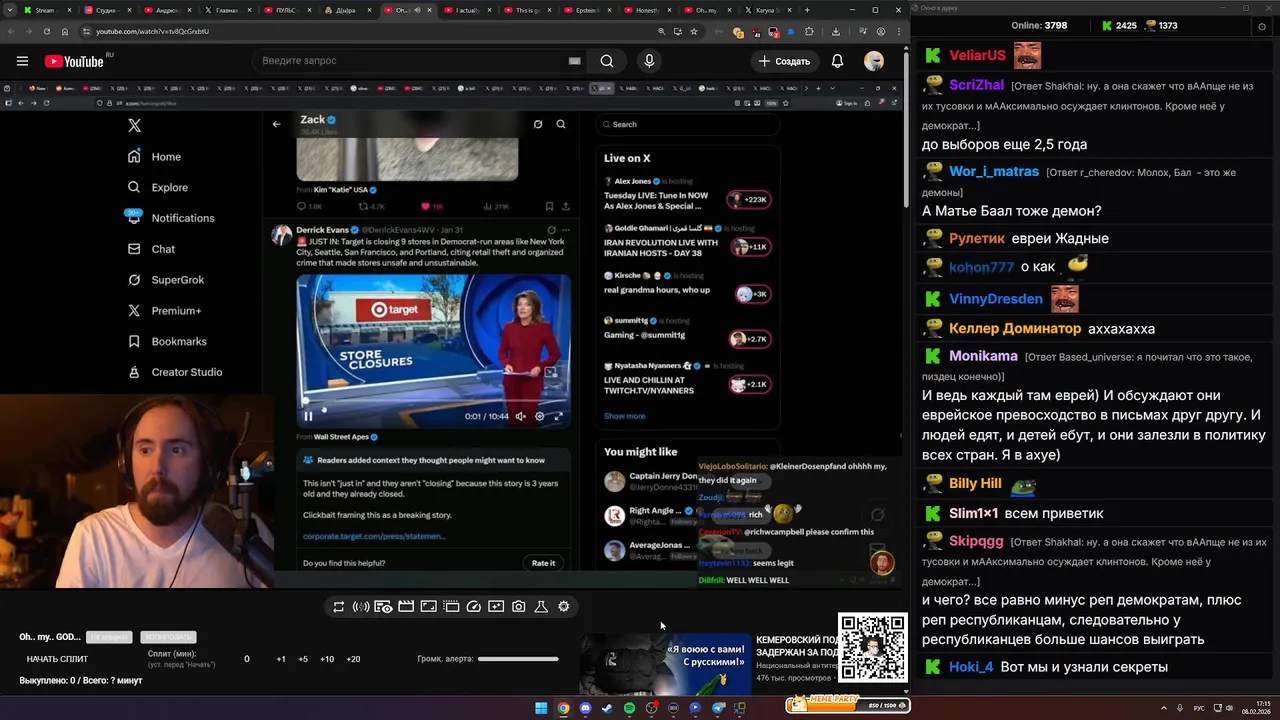Open Chat in the X sidebar

[x=151, y=249]
